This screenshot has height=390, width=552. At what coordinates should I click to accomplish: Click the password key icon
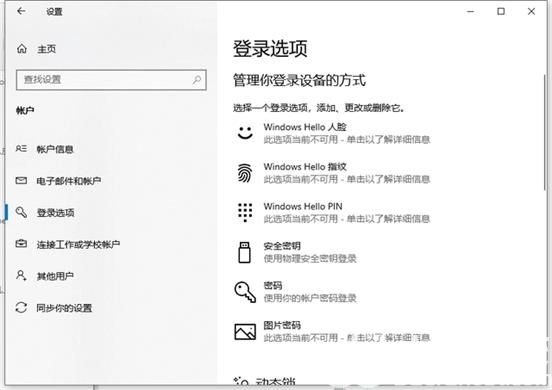pyautogui.click(x=245, y=292)
